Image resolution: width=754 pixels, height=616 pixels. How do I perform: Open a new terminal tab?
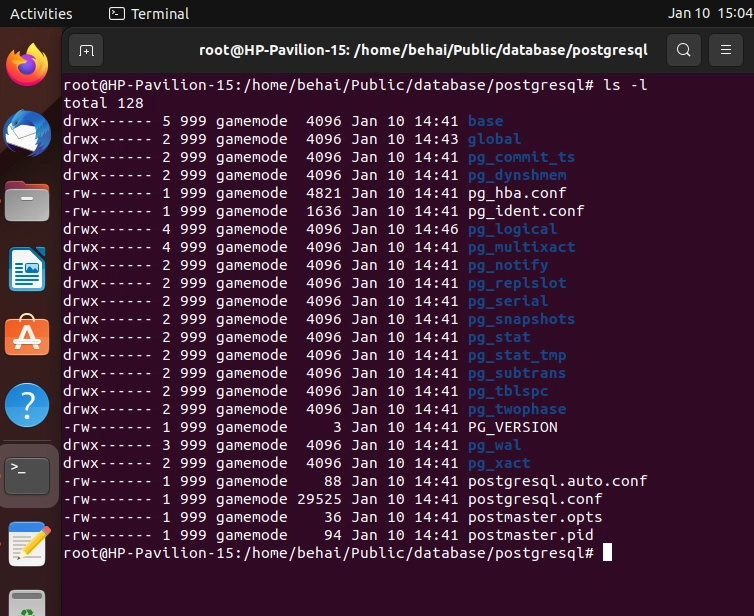[x=86, y=50]
